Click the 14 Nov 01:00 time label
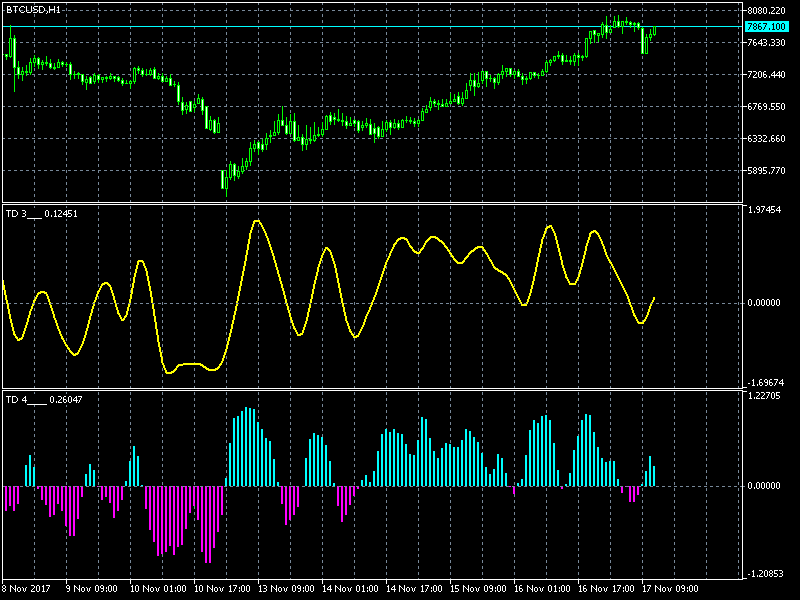 (351, 589)
